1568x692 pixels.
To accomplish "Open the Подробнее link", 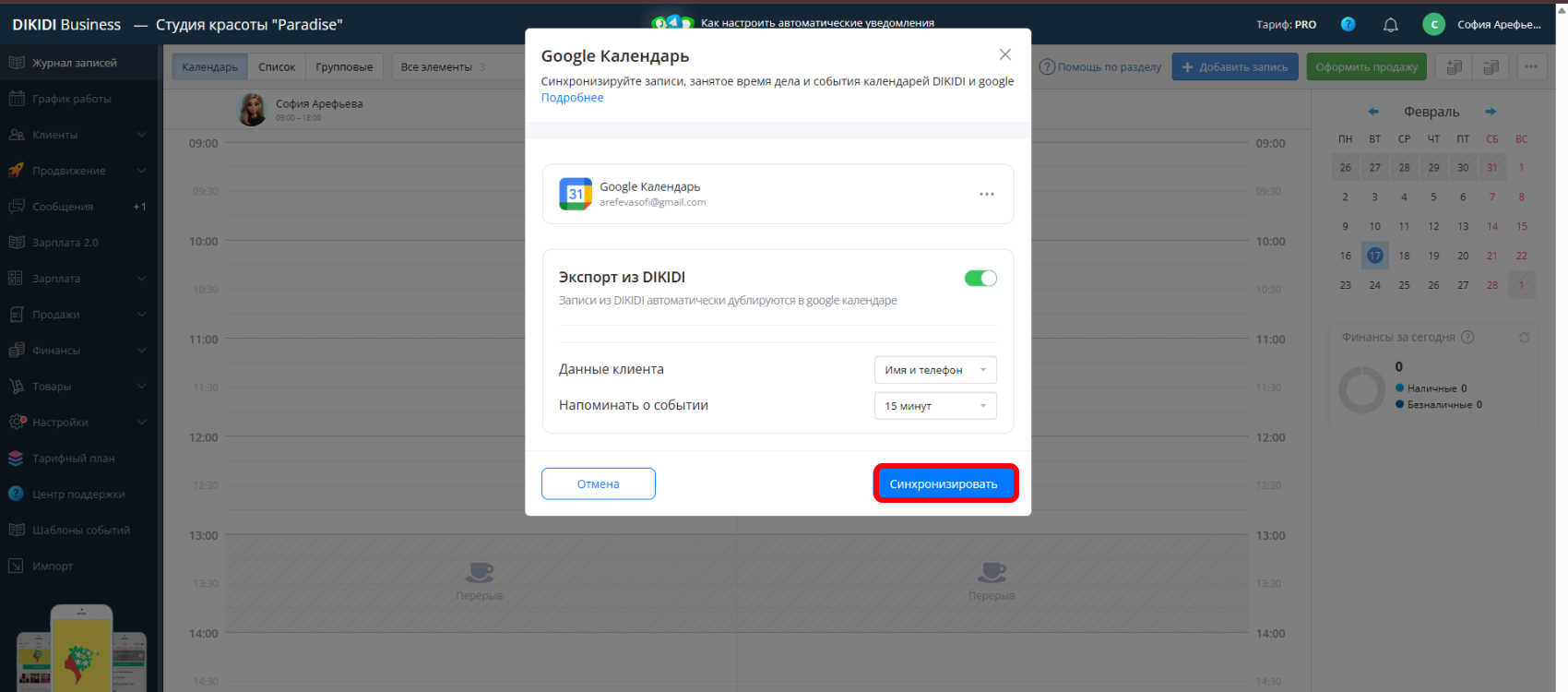I will [572, 98].
